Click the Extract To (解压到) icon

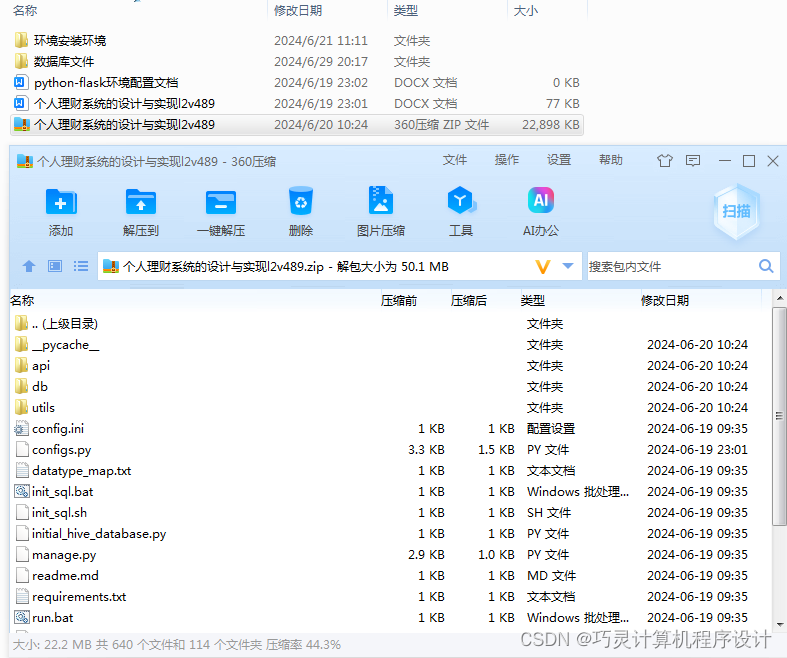(x=140, y=203)
